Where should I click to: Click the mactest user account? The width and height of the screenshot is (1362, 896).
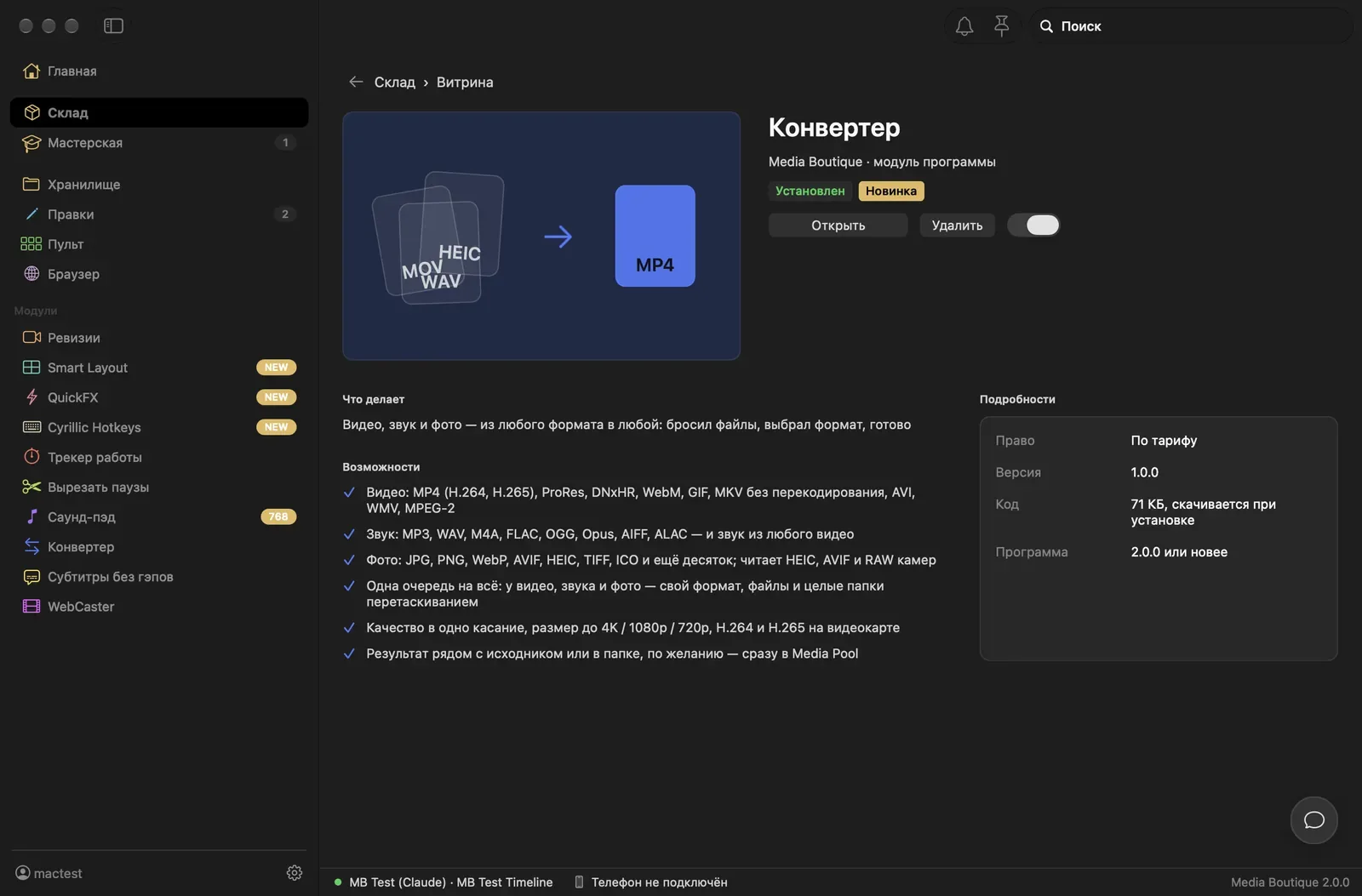[49, 873]
